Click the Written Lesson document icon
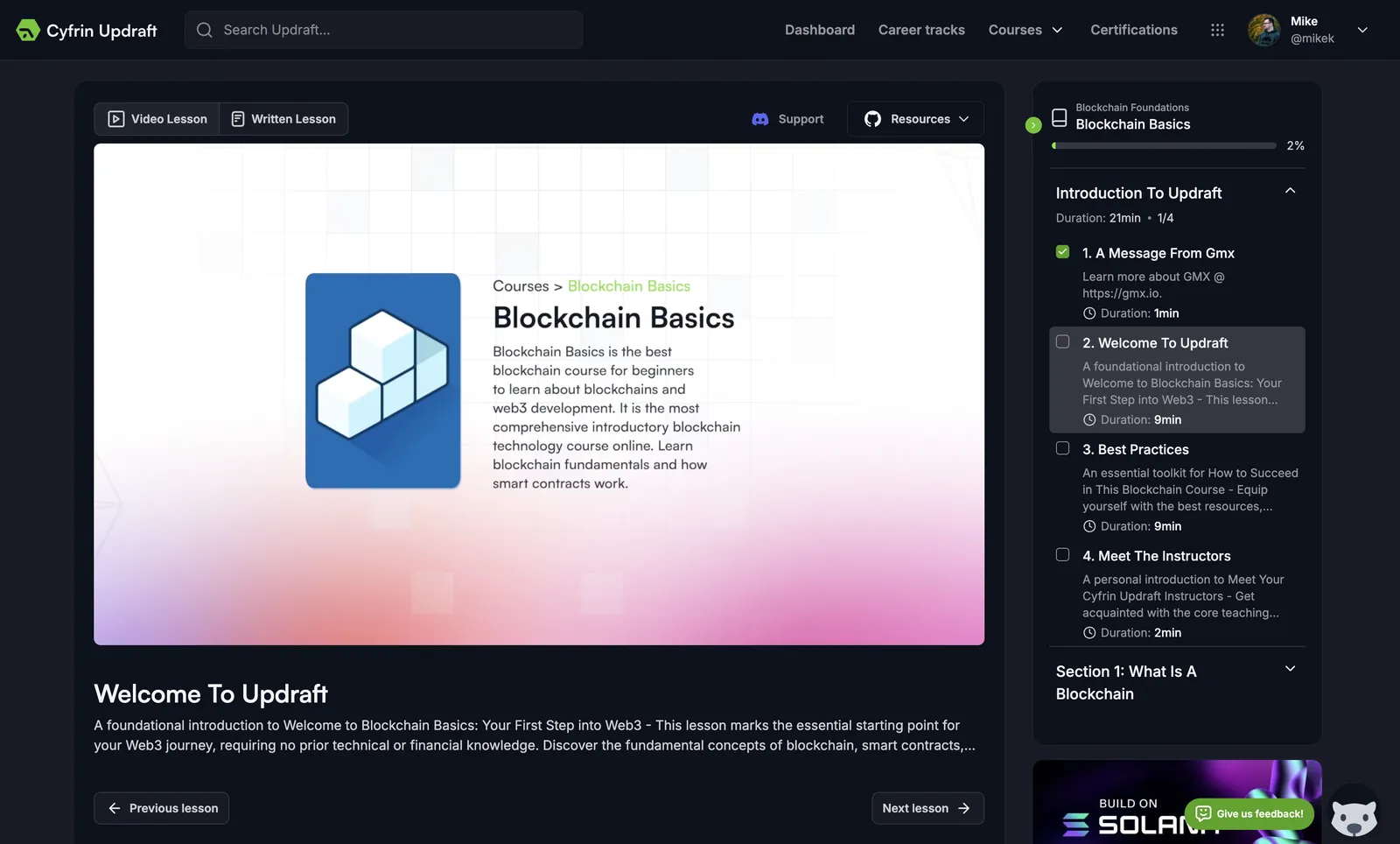 238,119
